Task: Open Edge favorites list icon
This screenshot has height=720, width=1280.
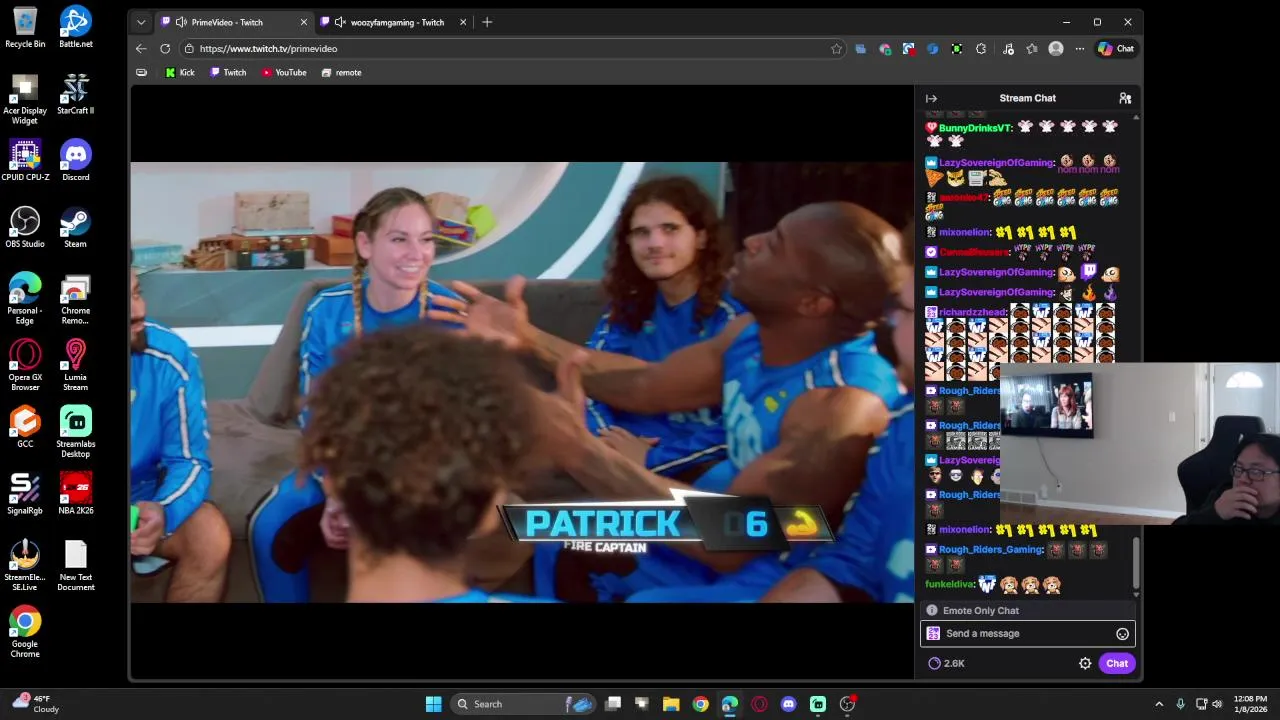Action: click(1031, 48)
